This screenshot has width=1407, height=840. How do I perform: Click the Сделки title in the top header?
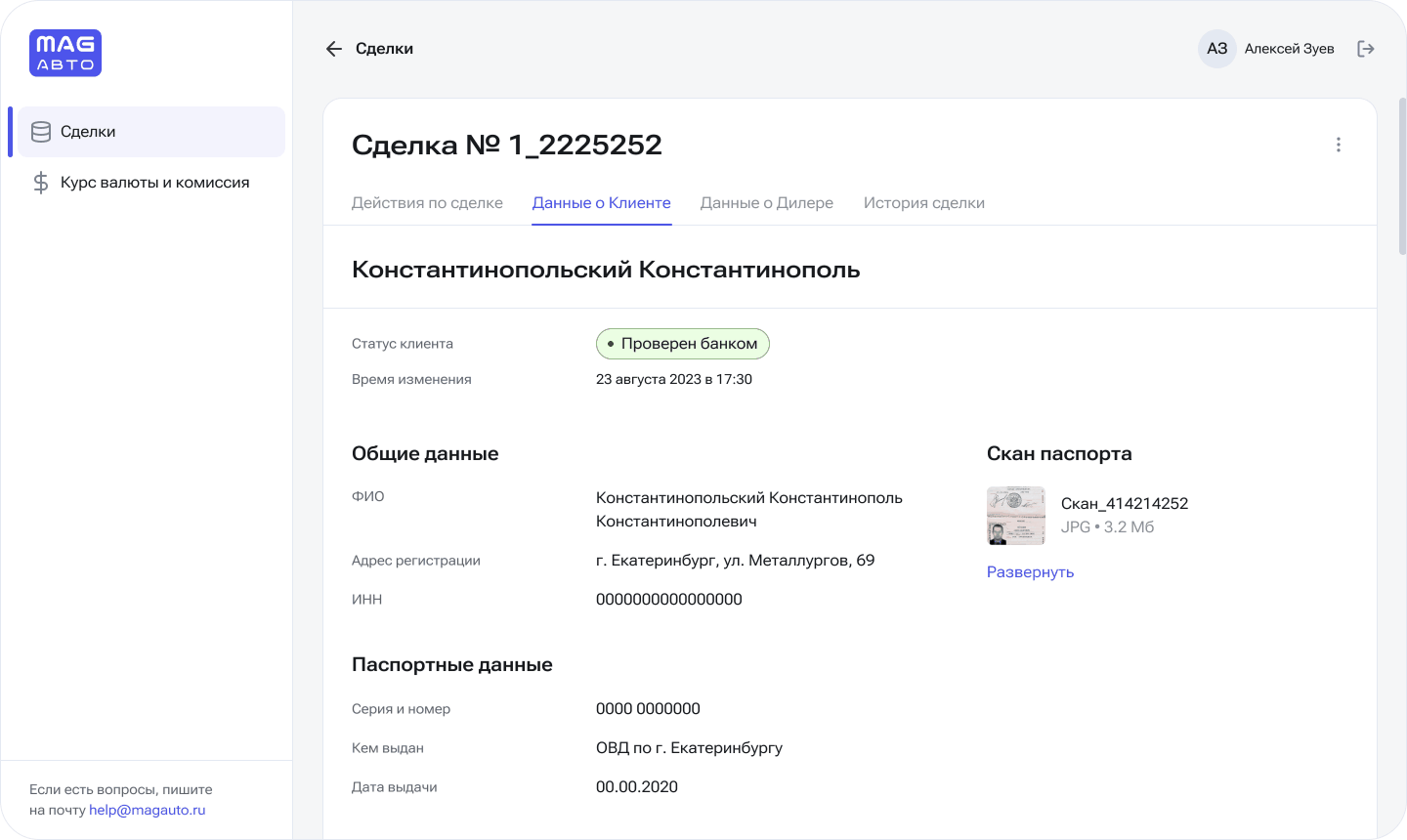click(384, 49)
